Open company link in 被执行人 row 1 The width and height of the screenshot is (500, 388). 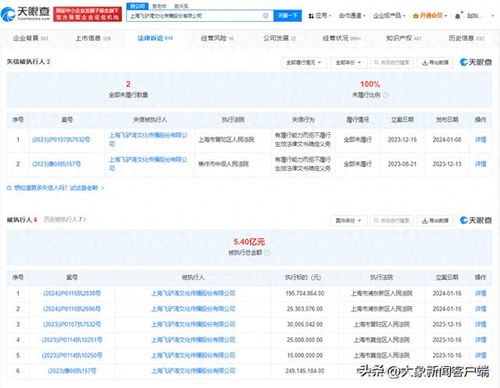193,294
